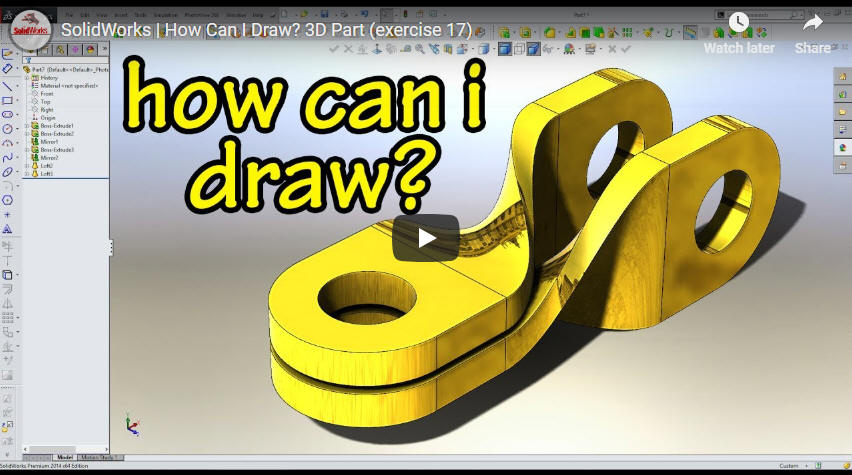This screenshot has height=475, width=852.
Task: Expand the Boss-Extrude2 feature node
Action: [27, 134]
